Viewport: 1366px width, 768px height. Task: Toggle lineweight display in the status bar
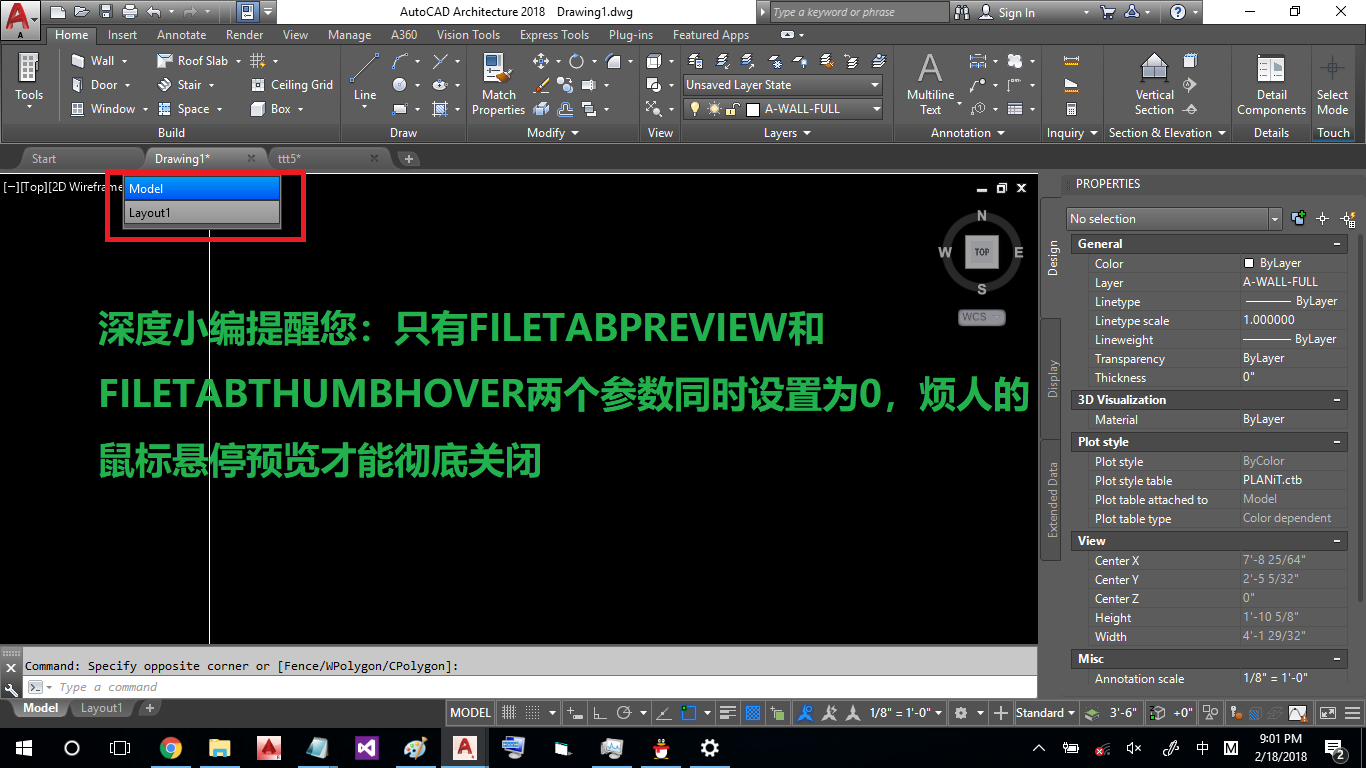pyautogui.click(x=728, y=712)
